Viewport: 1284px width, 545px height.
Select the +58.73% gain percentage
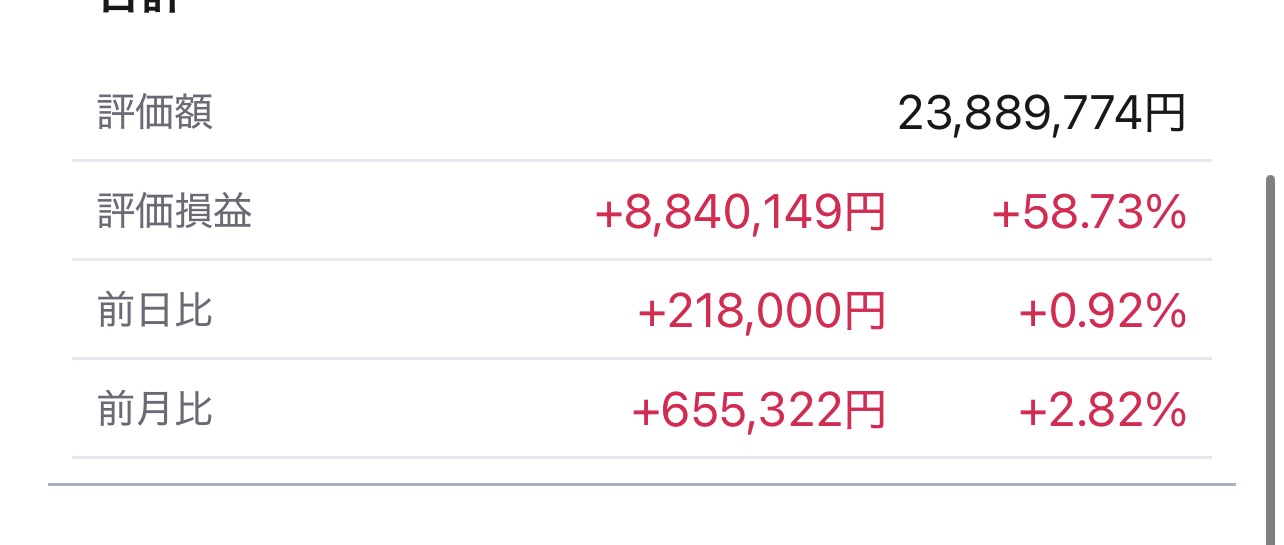coord(1088,213)
